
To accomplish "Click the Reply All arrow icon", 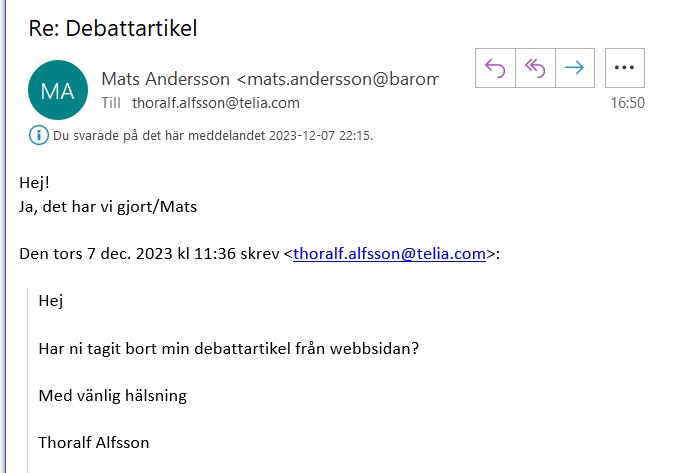I will pyautogui.click(x=535, y=68).
